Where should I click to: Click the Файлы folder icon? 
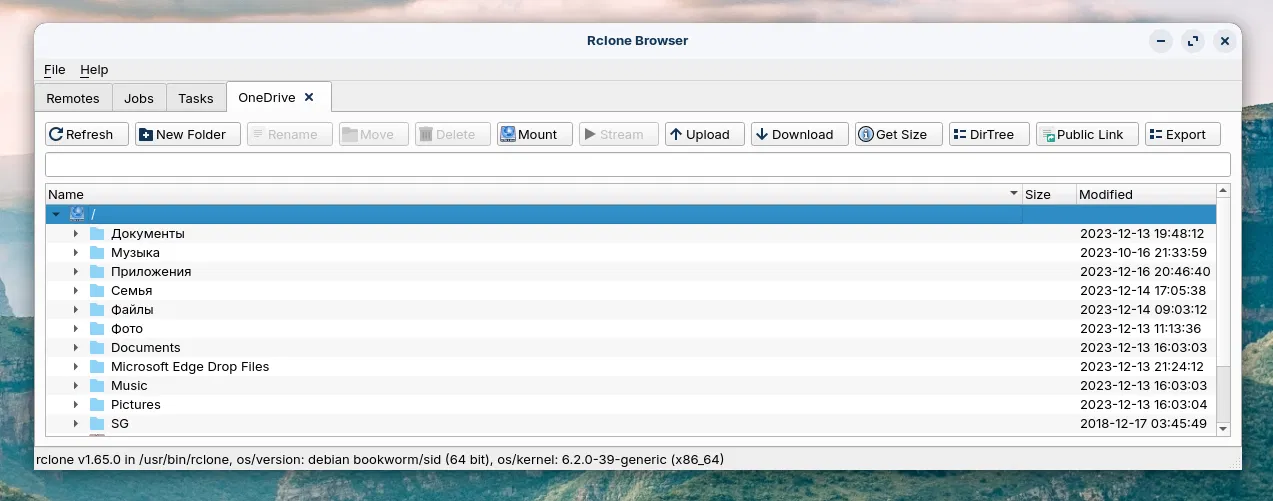pyautogui.click(x=97, y=309)
